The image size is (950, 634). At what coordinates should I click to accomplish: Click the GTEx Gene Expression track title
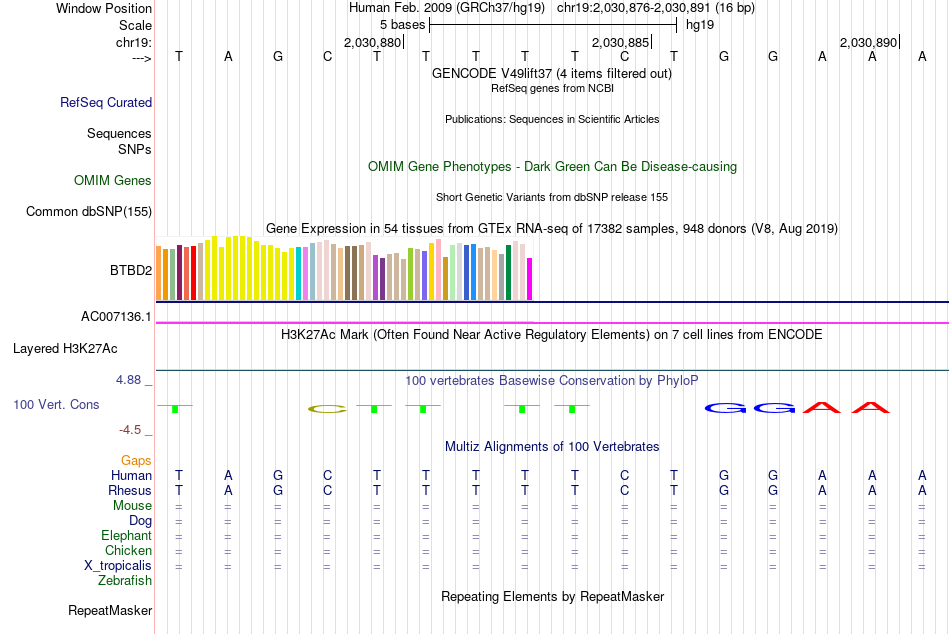pos(552,229)
